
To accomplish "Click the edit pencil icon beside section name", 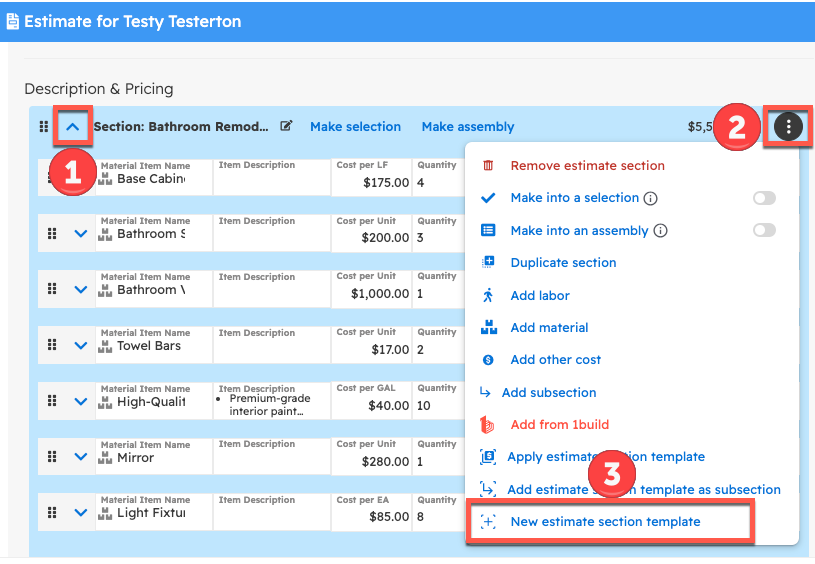I will 287,127.
